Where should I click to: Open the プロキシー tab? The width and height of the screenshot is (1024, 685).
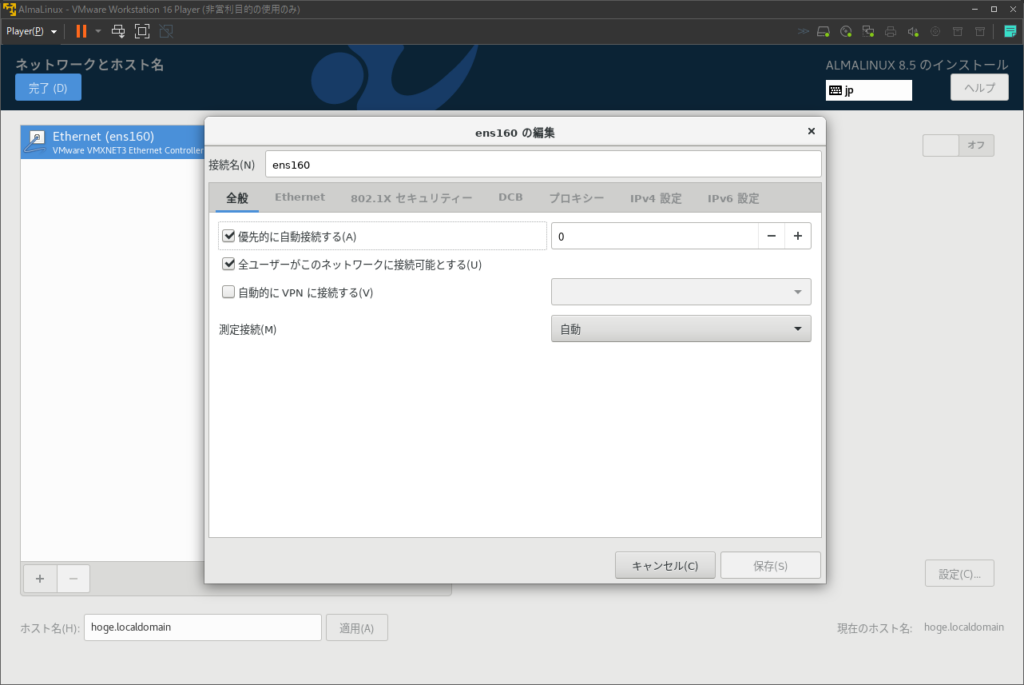click(x=576, y=198)
